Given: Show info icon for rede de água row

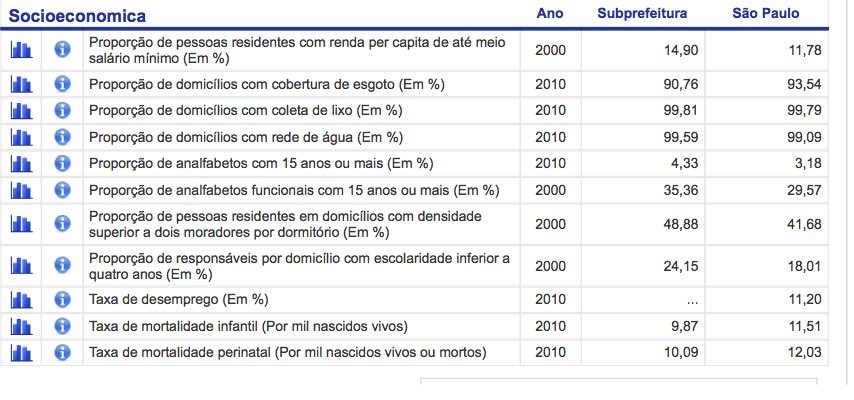Looking at the screenshot, I should tap(63, 137).
